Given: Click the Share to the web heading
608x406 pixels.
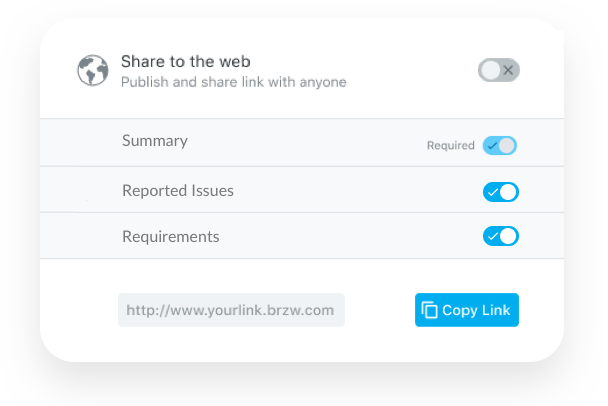Looking at the screenshot, I should pyautogui.click(x=186, y=62).
